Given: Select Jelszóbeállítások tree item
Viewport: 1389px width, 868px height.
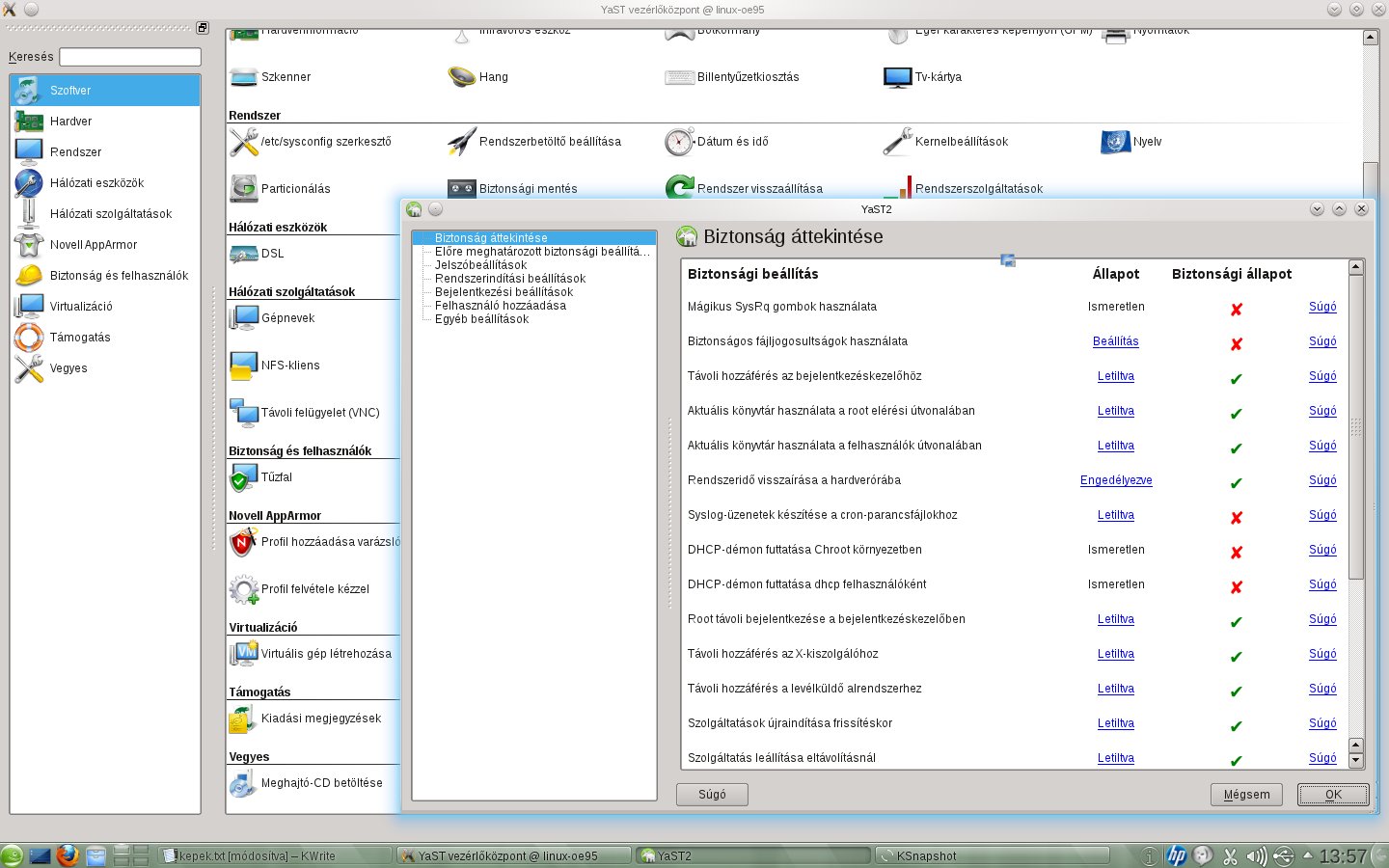Looking at the screenshot, I should [x=480, y=265].
